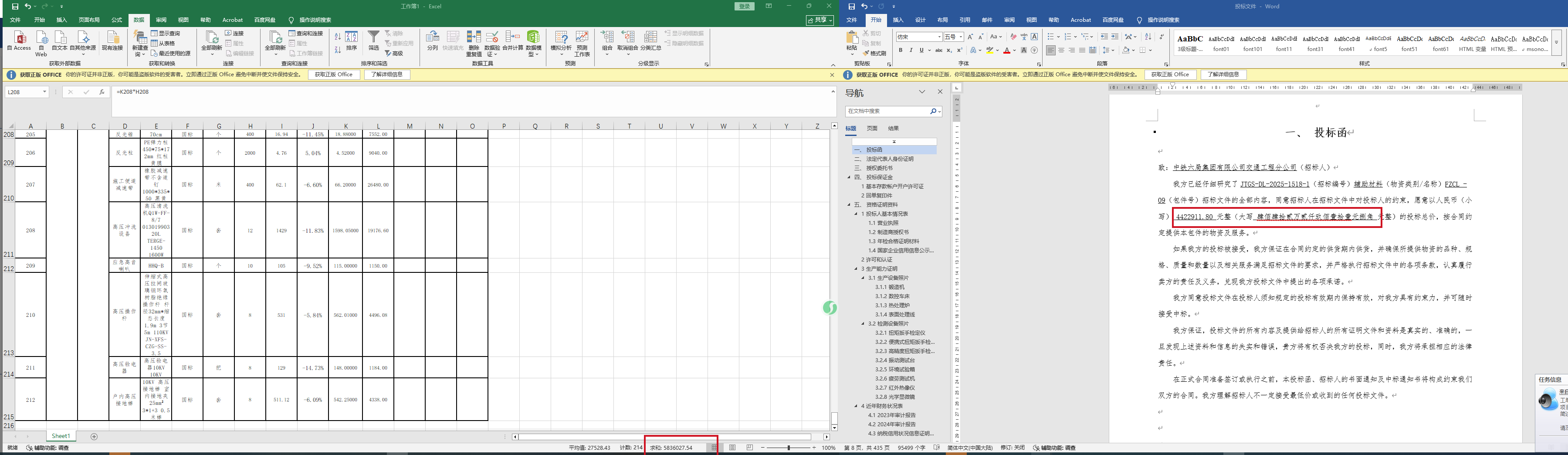Open the Excel Name Box dropdown for L208
This screenshot has width=1568, height=455.
(x=44, y=92)
